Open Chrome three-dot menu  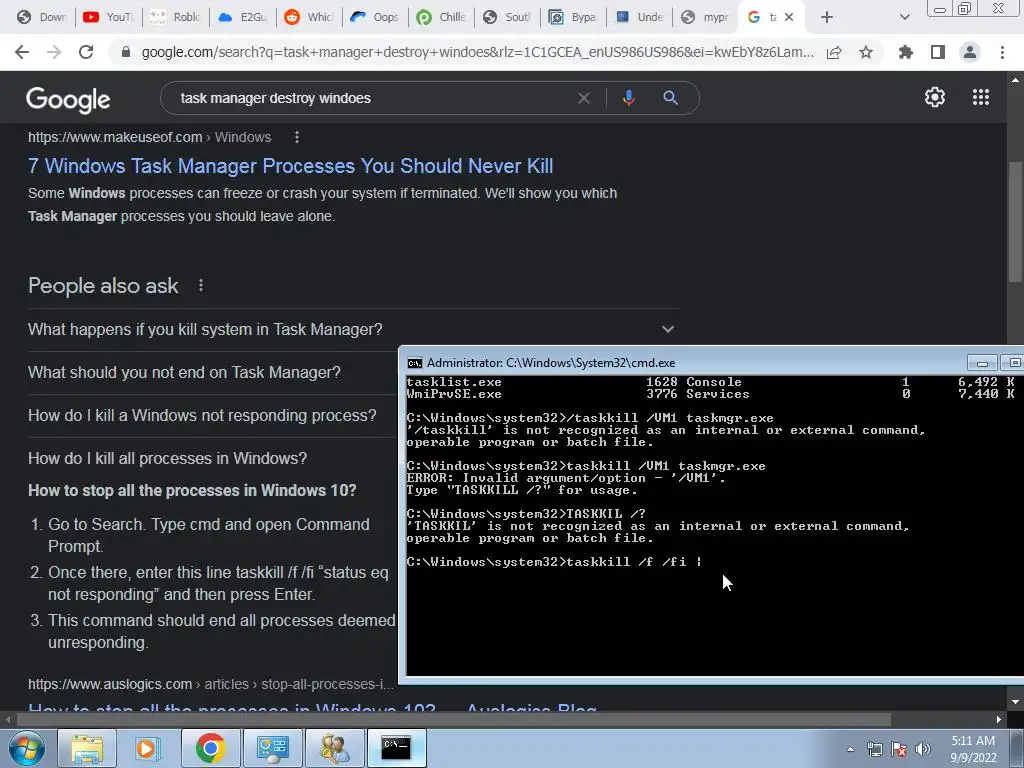[x=1002, y=52]
